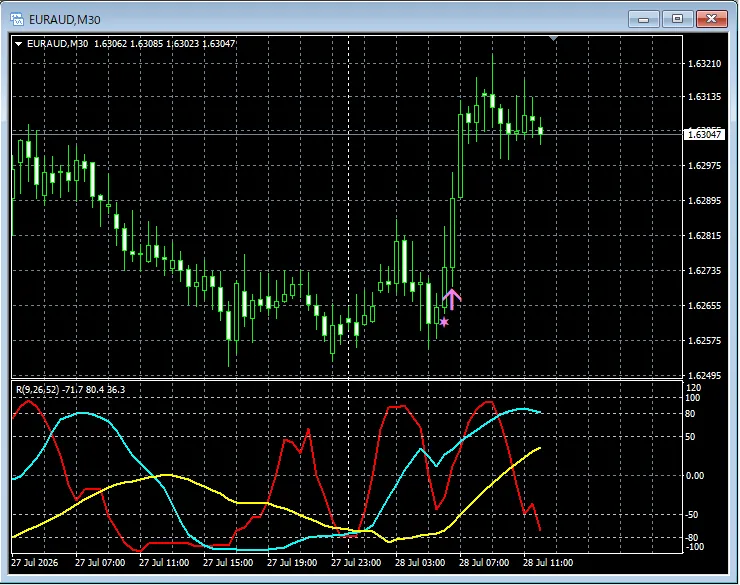Click price scale value 1.63135
The width and height of the screenshot is (740, 585).
click(705, 97)
